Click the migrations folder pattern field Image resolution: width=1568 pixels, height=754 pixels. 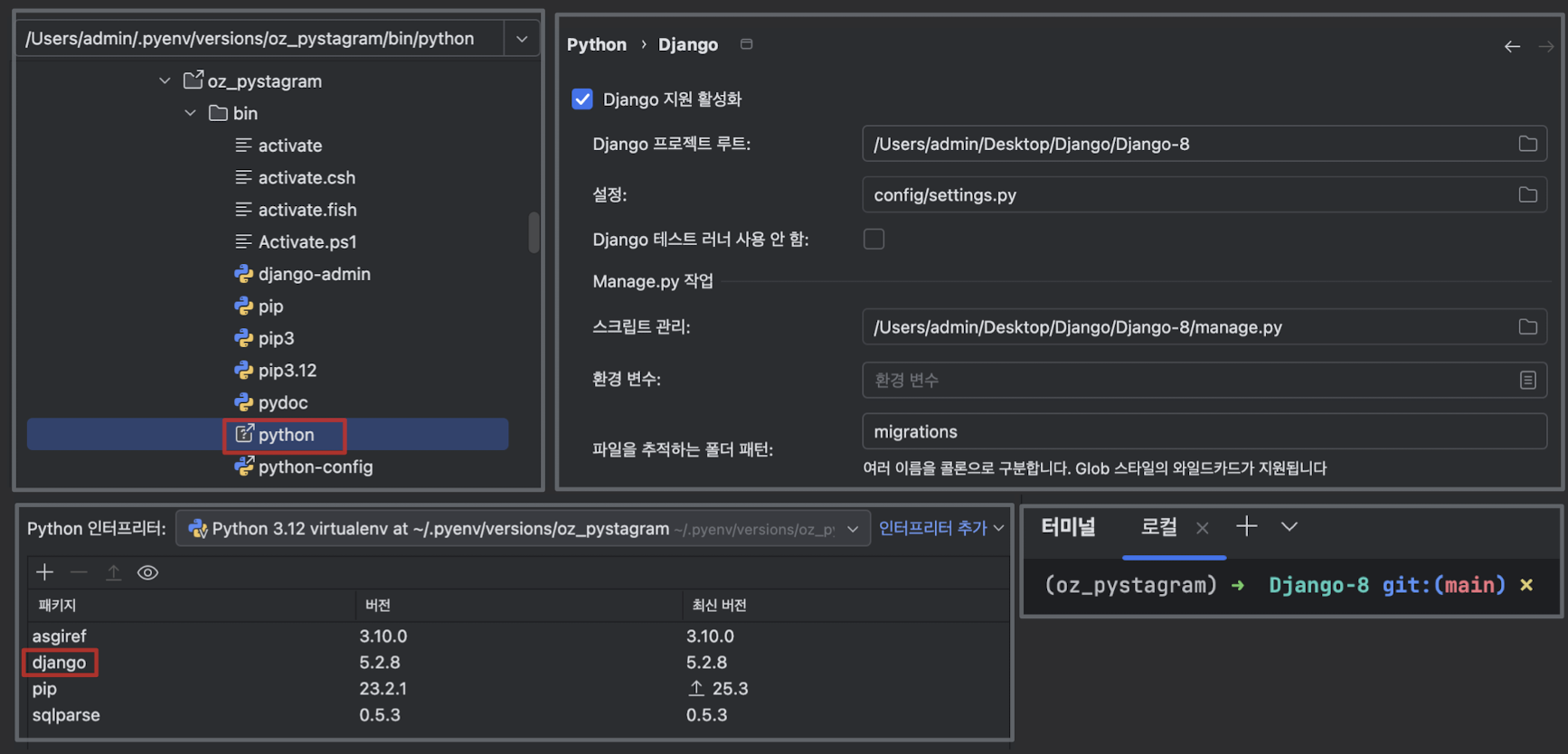[1204, 431]
